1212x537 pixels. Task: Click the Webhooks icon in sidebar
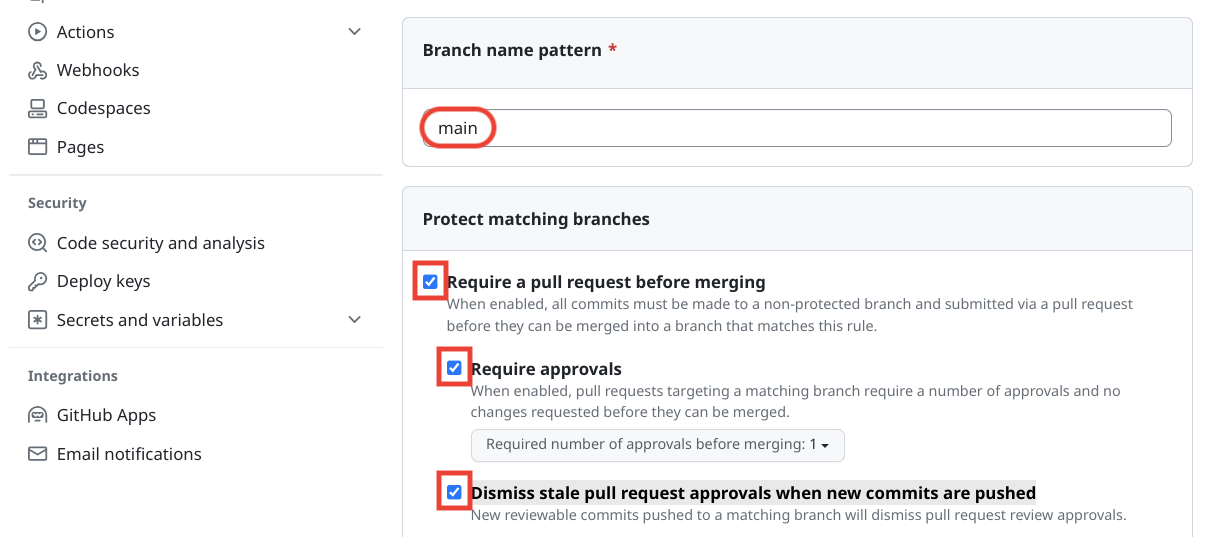pyautogui.click(x=38, y=70)
